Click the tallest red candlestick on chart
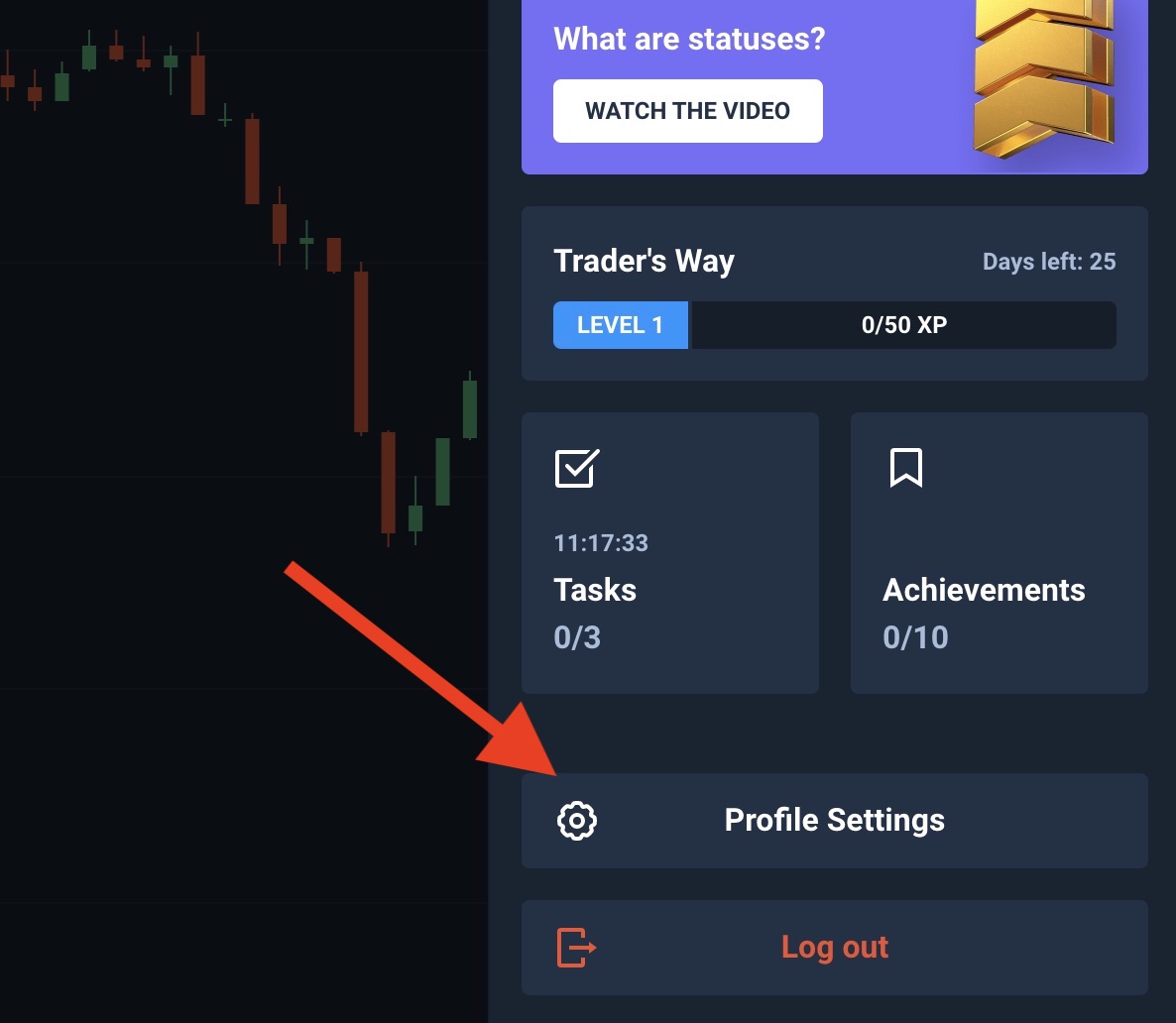This screenshot has height=1023, width=1176. (361, 352)
